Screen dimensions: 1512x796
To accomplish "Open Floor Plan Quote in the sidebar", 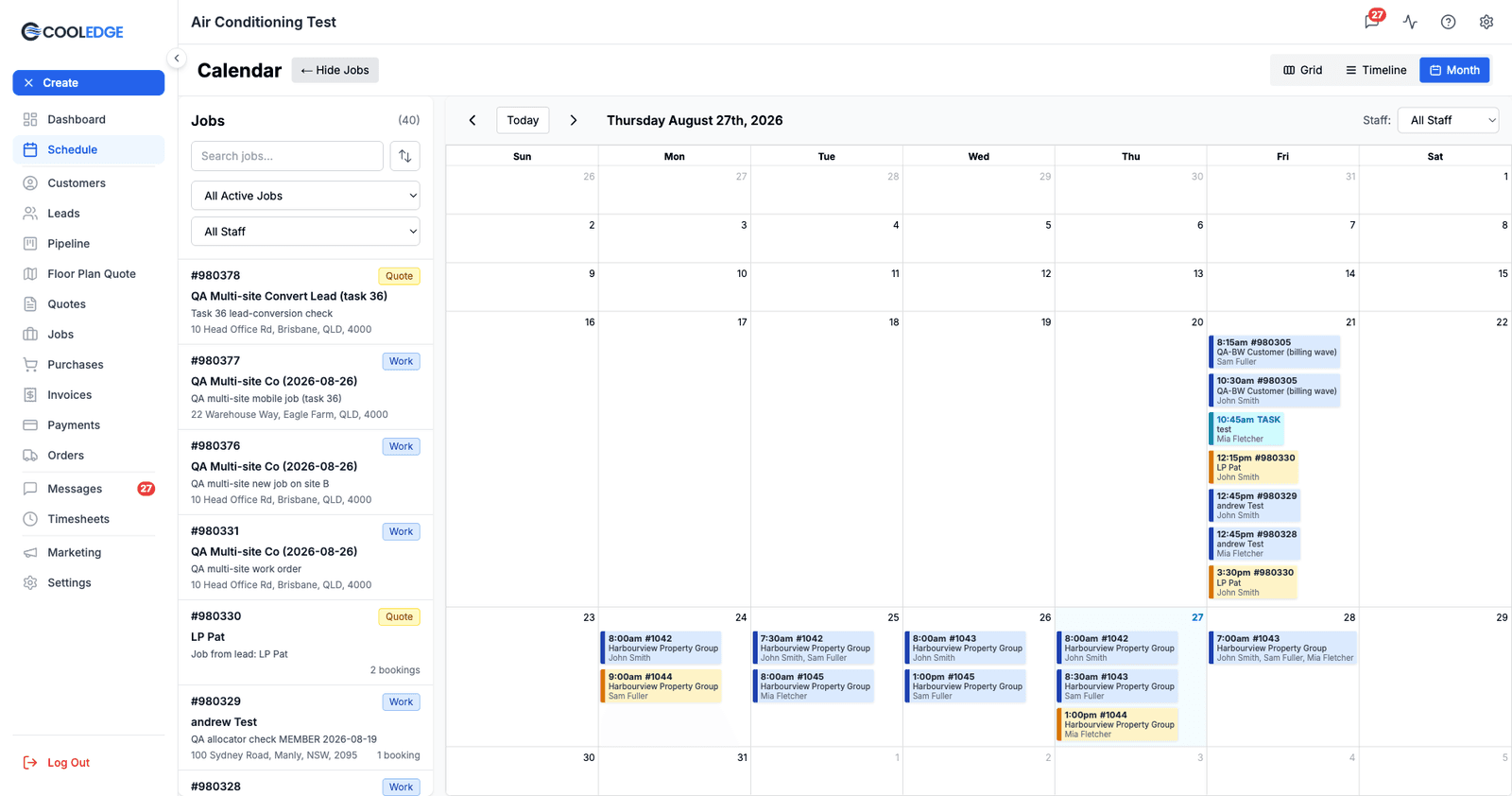I will (x=89, y=274).
